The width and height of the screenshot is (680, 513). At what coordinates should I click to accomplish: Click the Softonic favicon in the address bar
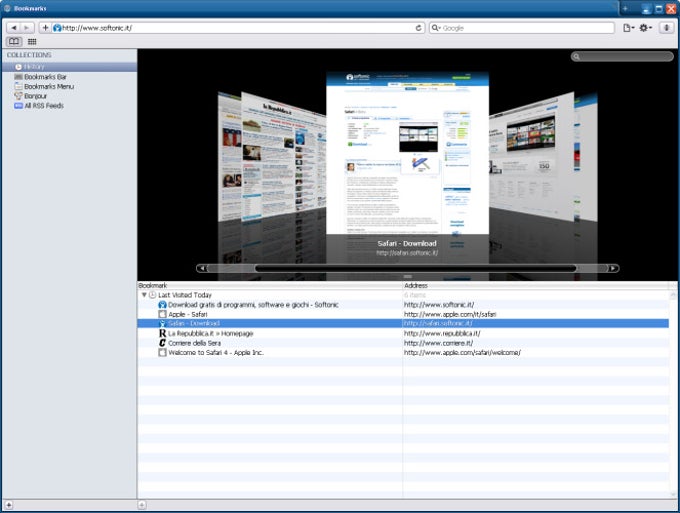coord(57,28)
